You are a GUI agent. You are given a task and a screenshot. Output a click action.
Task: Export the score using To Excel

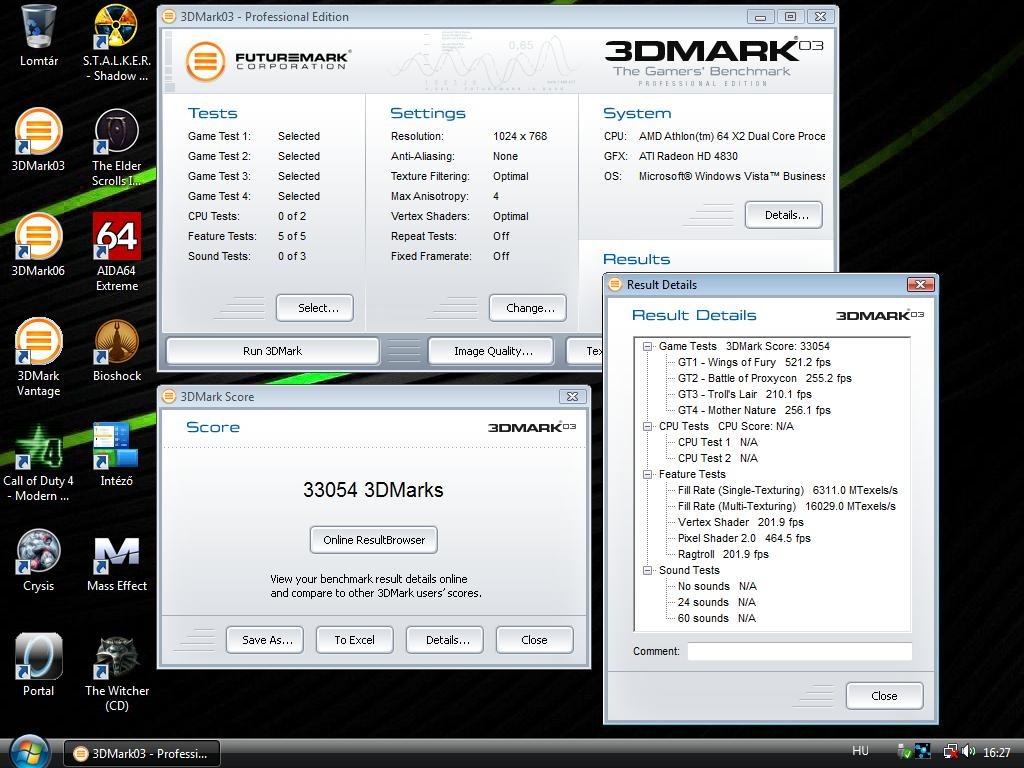tap(354, 639)
